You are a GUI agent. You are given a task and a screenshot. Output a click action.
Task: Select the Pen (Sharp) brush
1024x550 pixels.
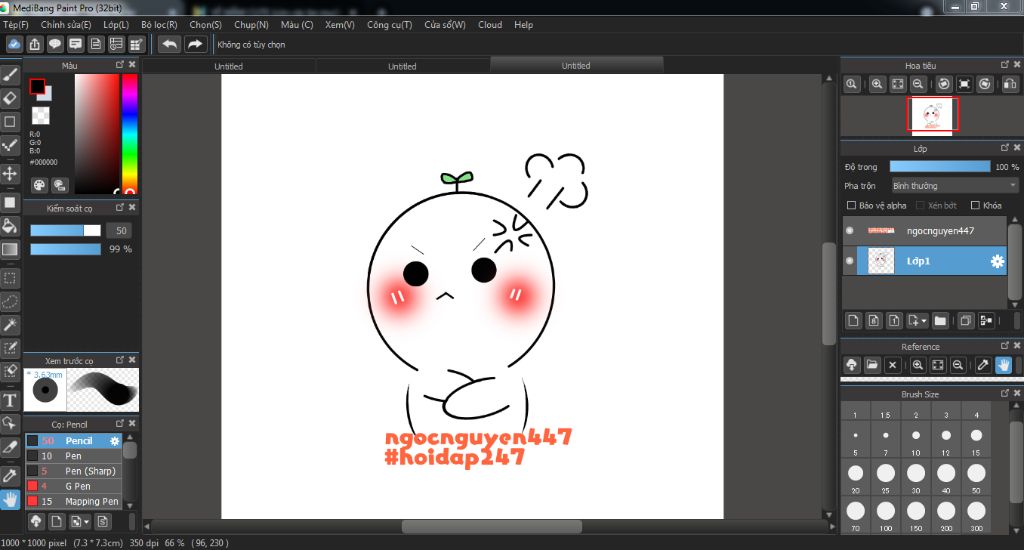(x=74, y=471)
